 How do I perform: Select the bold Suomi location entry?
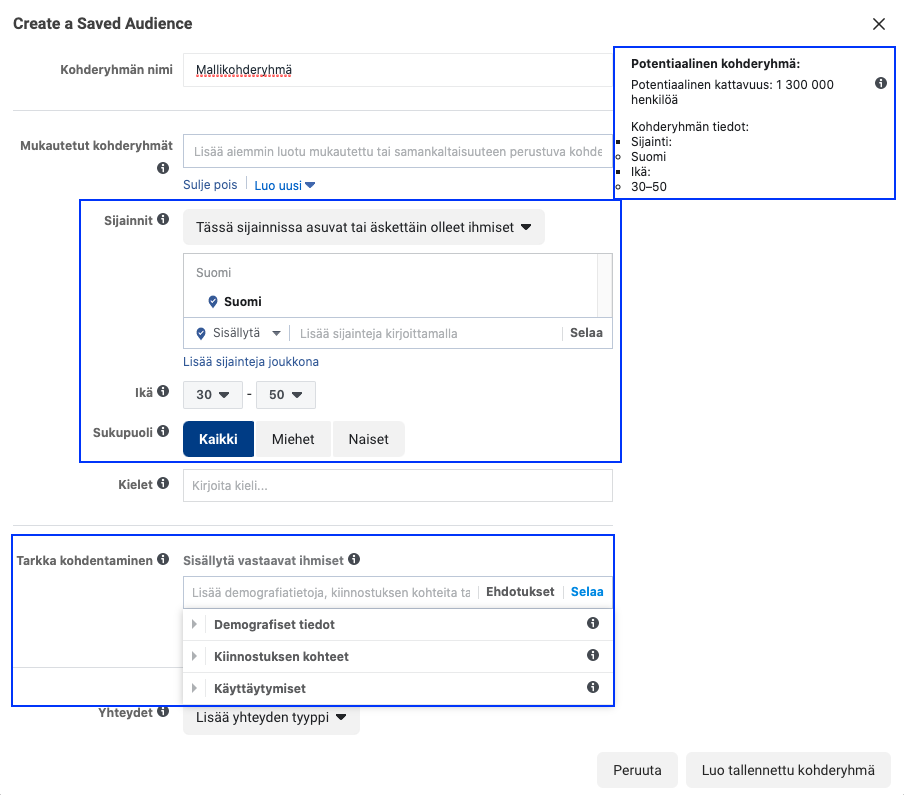pyautogui.click(x=242, y=302)
